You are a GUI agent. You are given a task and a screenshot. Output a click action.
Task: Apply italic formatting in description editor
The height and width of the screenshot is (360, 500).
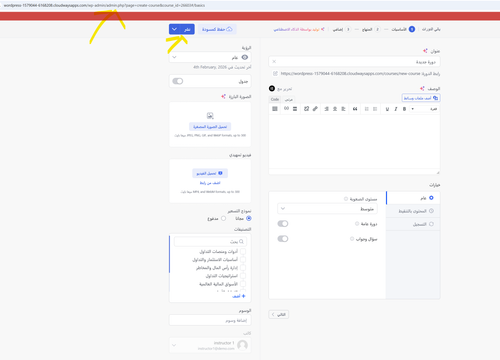coord(396,109)
